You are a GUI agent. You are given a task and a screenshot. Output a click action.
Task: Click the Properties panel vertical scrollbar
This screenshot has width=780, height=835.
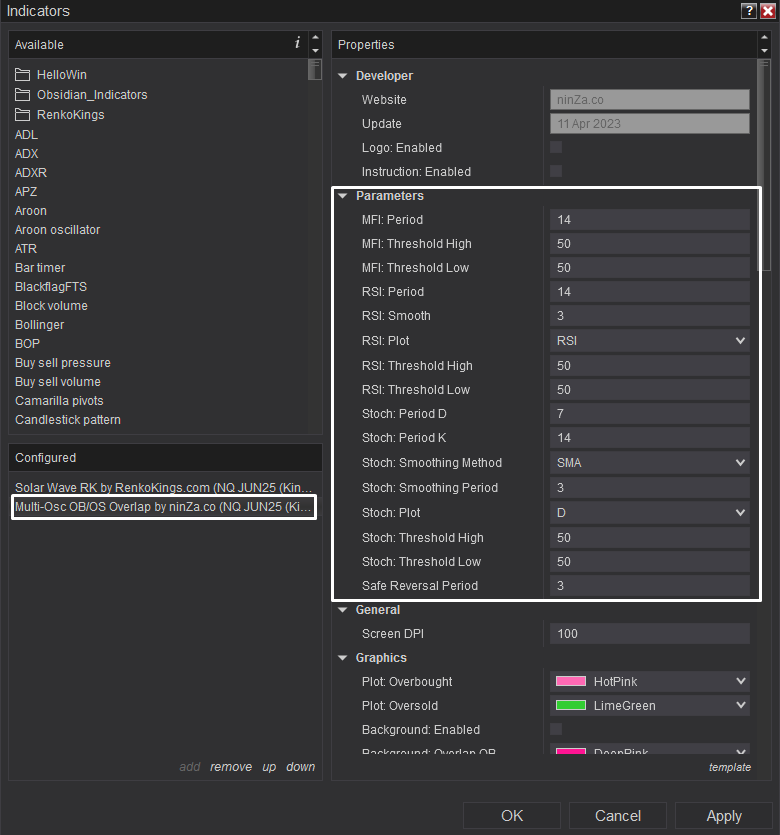[x=765, y=165]
